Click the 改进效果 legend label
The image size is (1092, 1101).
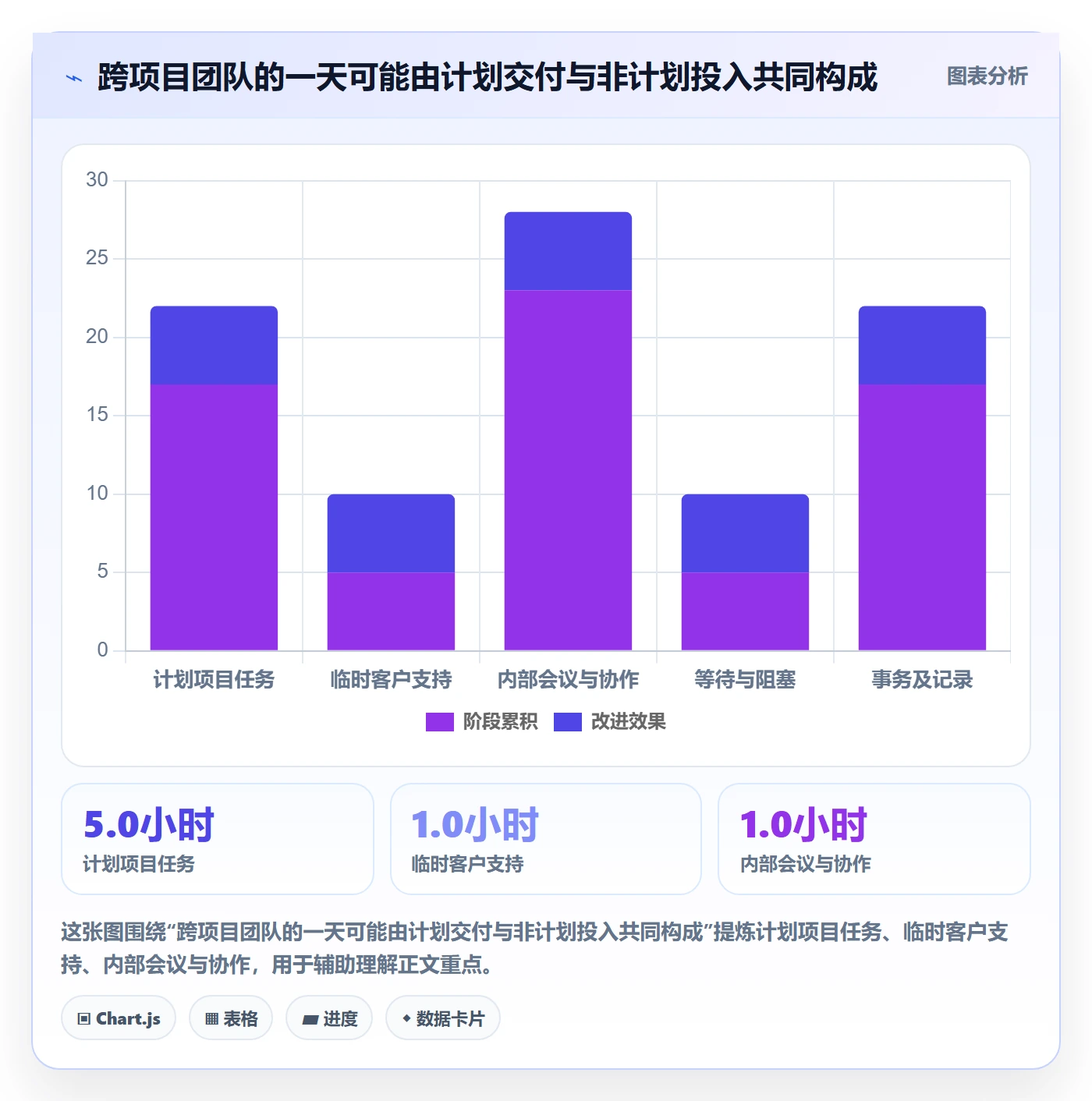click(628, 722)
